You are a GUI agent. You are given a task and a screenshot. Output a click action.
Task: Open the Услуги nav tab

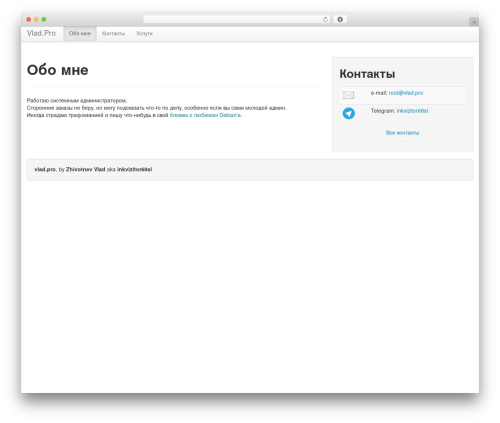point(144,34)
